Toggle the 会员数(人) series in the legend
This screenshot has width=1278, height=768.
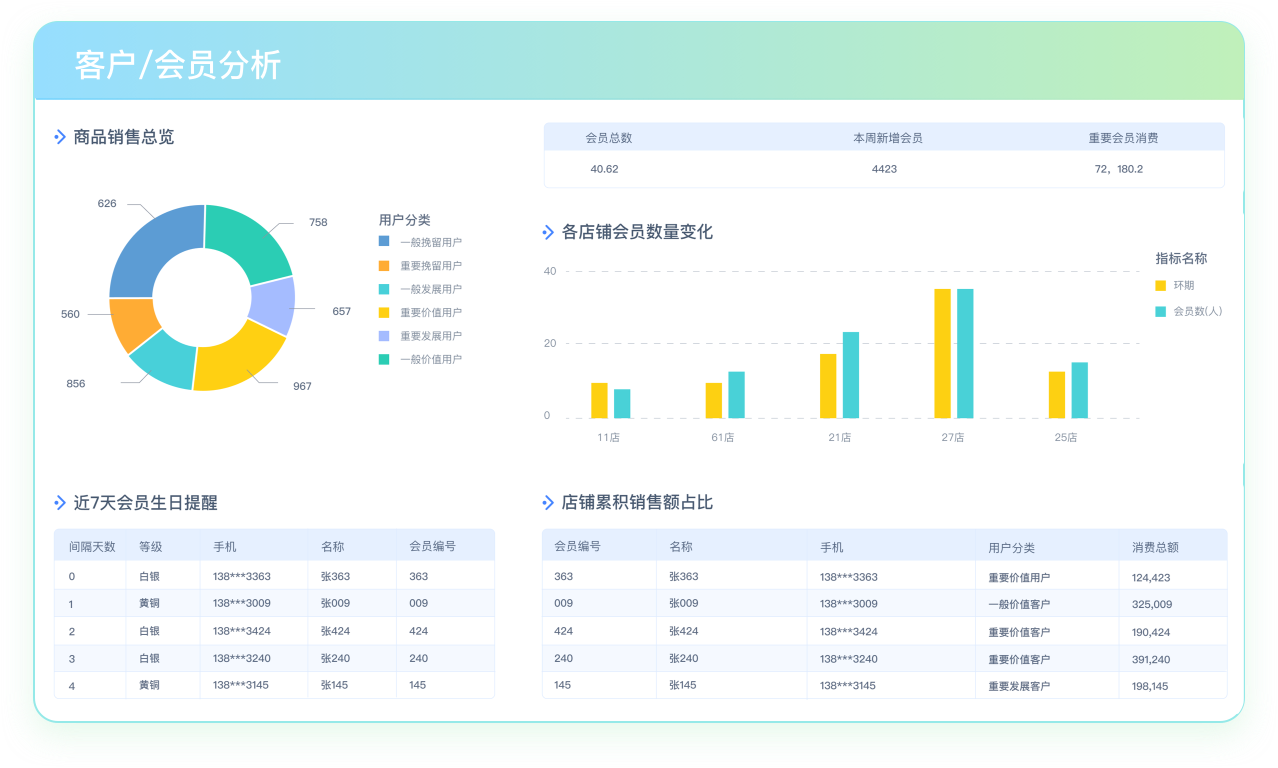pos(1161,311)
